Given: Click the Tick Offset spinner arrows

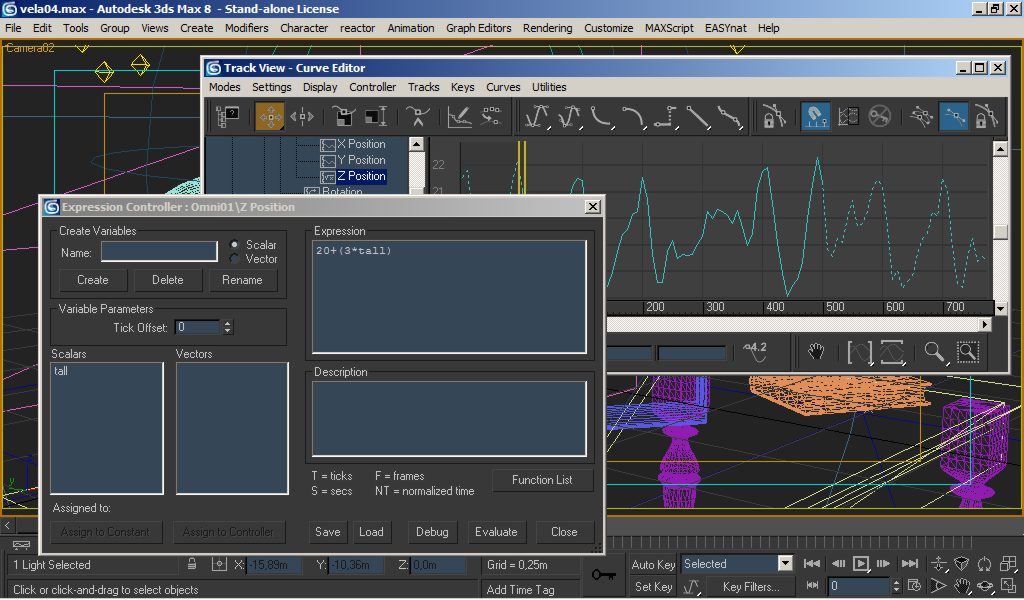Looking at the screenshot, I should 227,327.
